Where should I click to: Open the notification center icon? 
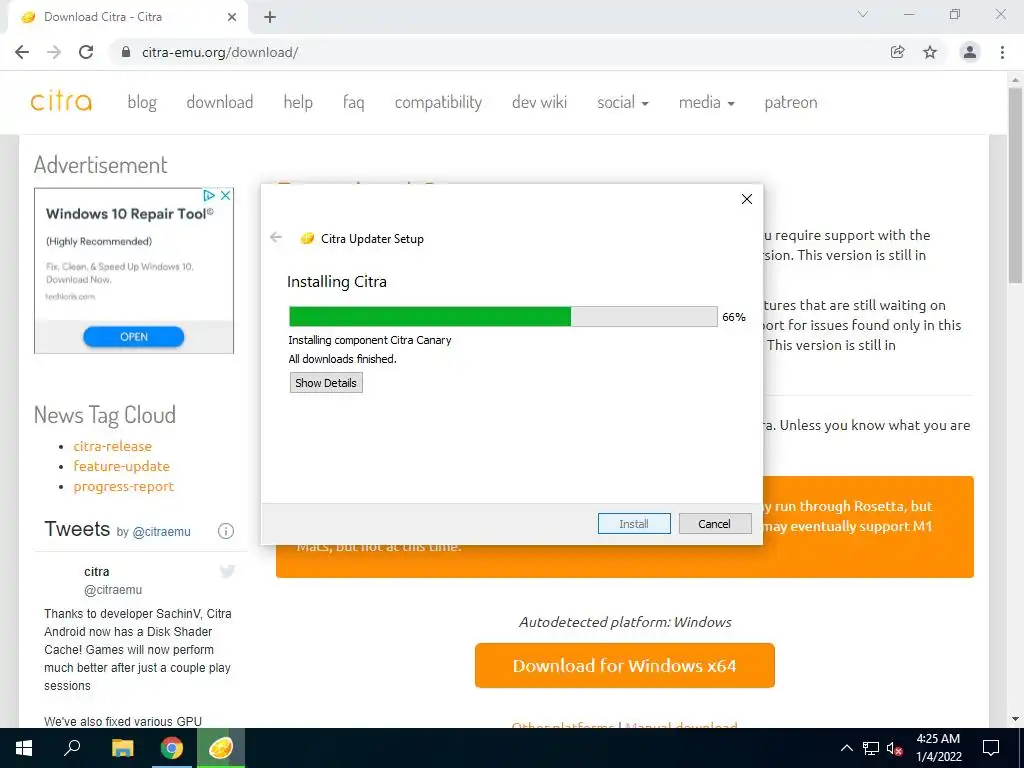(991, 748)
